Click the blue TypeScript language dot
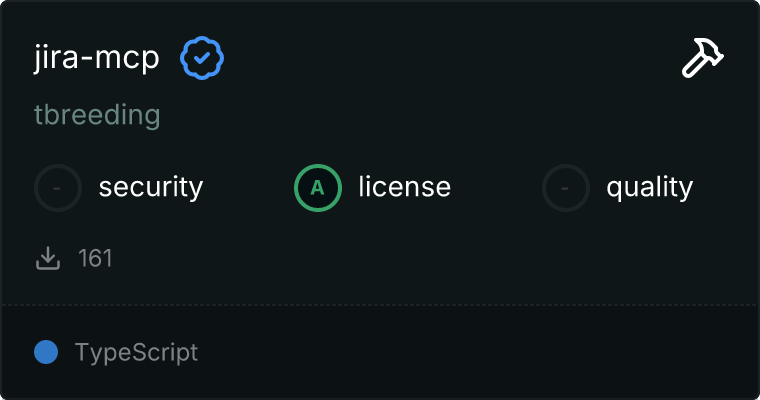 coord(46,352)
